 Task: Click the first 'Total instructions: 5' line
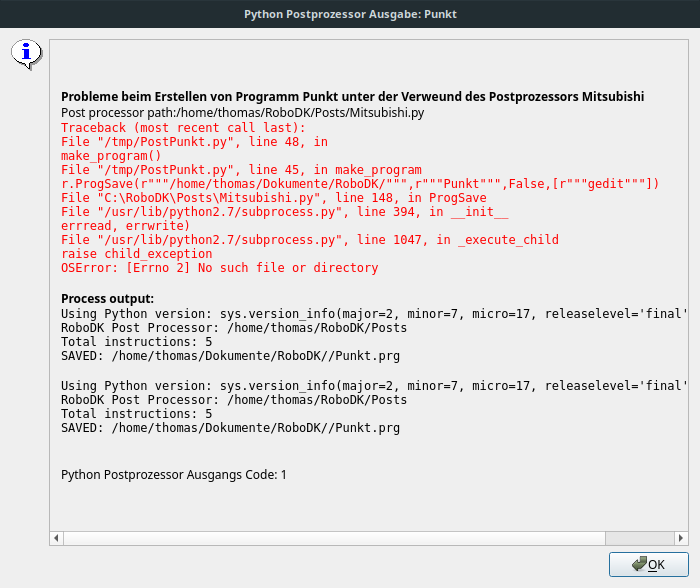point(136,342)
